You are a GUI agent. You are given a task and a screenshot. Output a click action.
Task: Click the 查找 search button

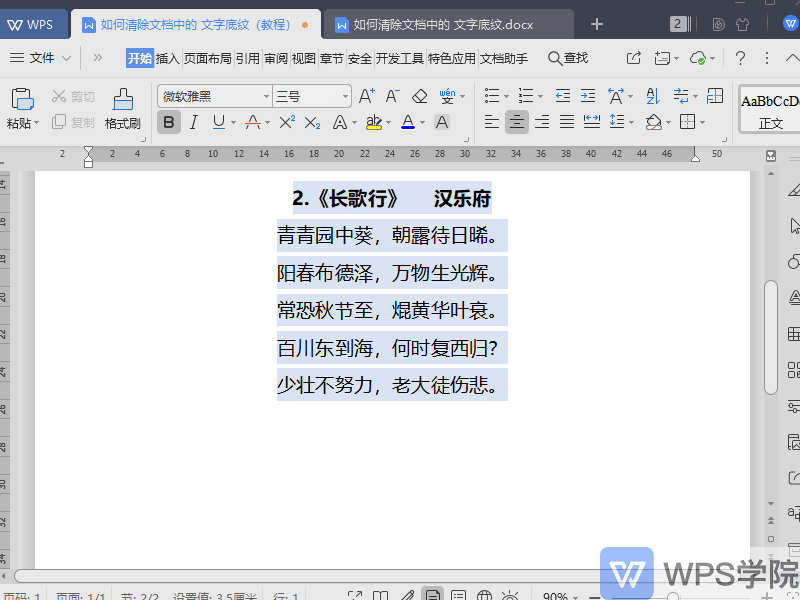click(568, 58)
